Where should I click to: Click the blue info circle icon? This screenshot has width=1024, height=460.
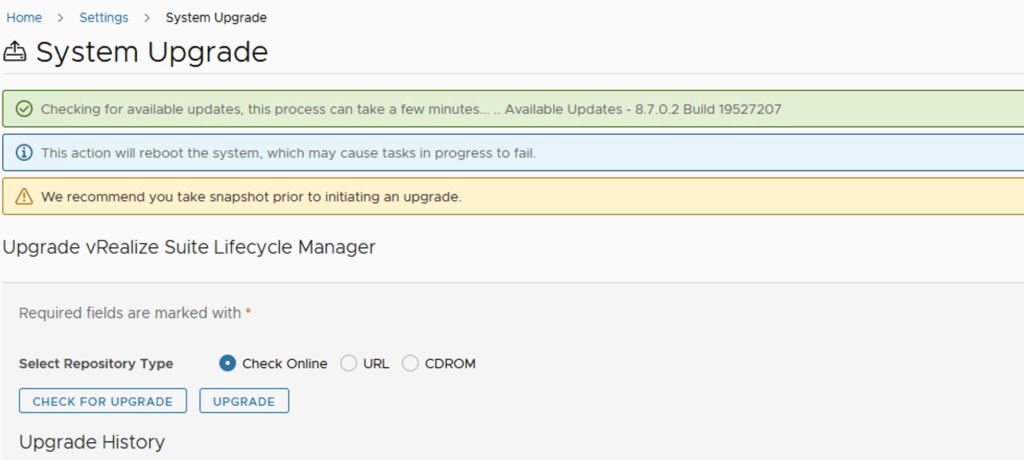coord(24,153)
